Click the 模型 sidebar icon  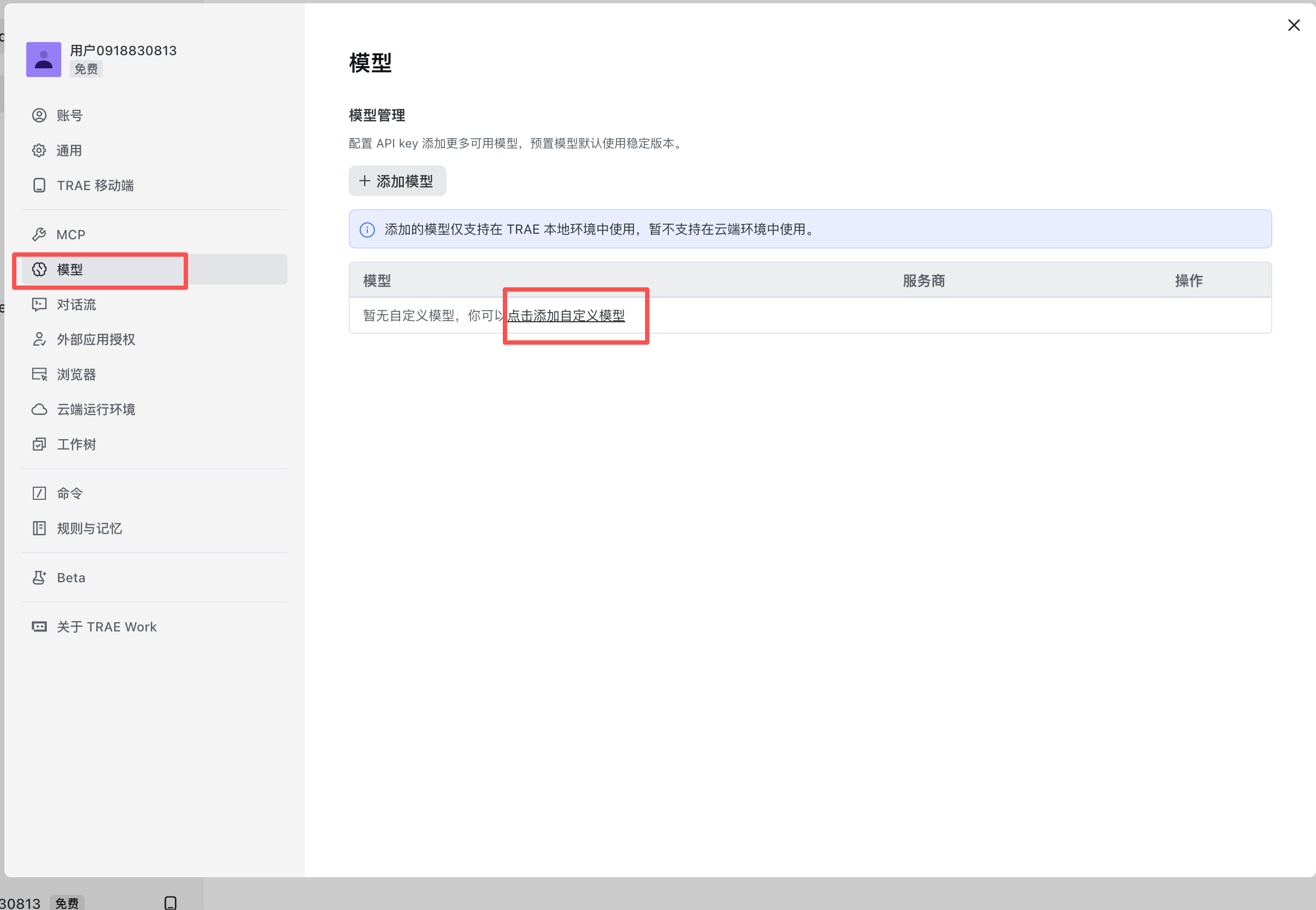coord(39,269)
